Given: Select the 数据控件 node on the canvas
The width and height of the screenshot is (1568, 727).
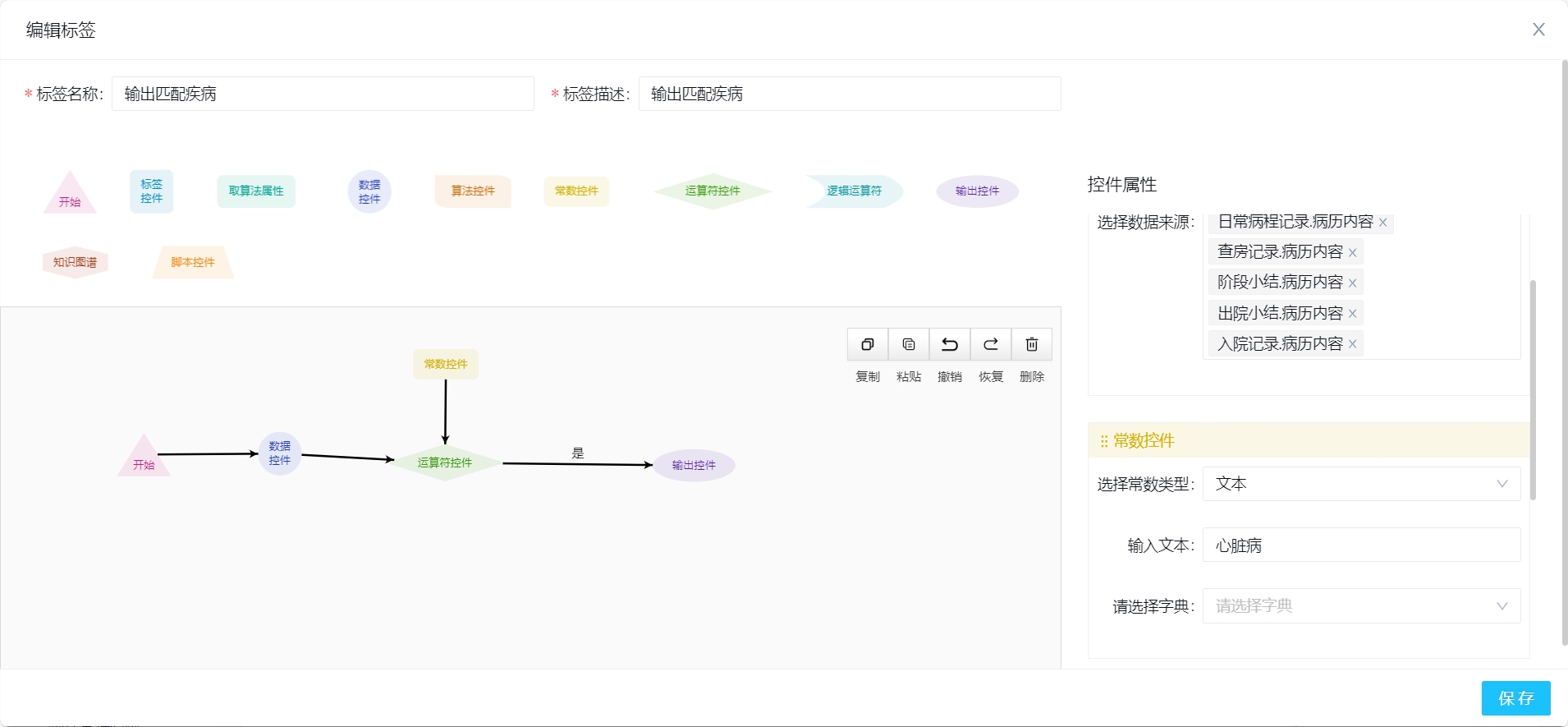Looking at the screenshot, I should coord(280,454).
